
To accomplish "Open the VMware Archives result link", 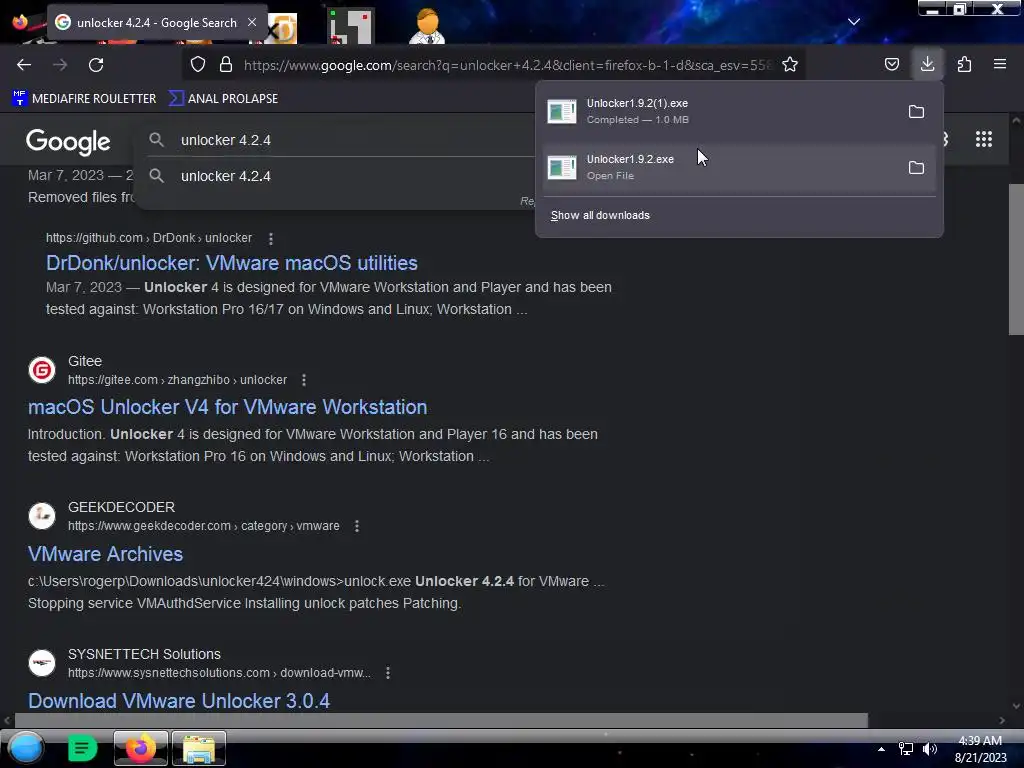I will click(x=105, y=554).
